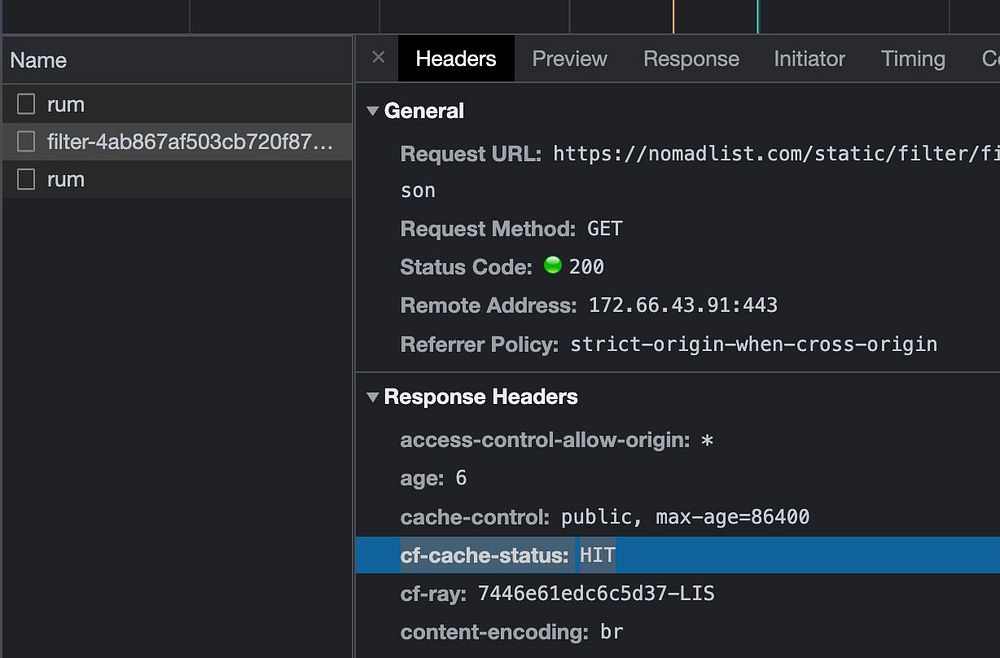
Task: Switch to the Preview tab
Action: pos(569,59)
